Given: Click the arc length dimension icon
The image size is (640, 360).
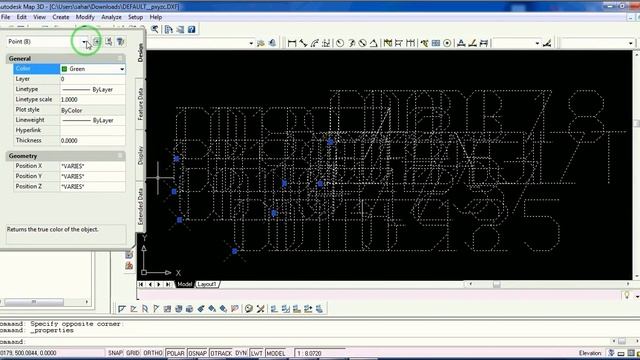Looking at the screenshot, I should 315,43.
